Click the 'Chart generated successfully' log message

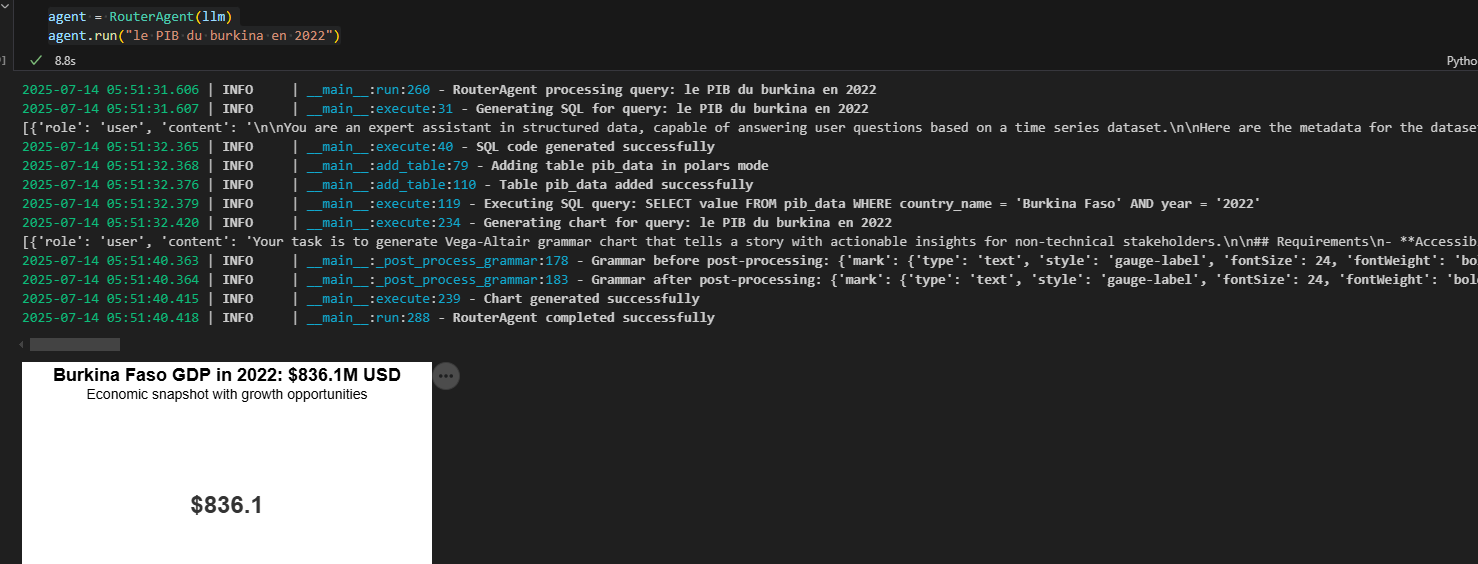point(591,299)
